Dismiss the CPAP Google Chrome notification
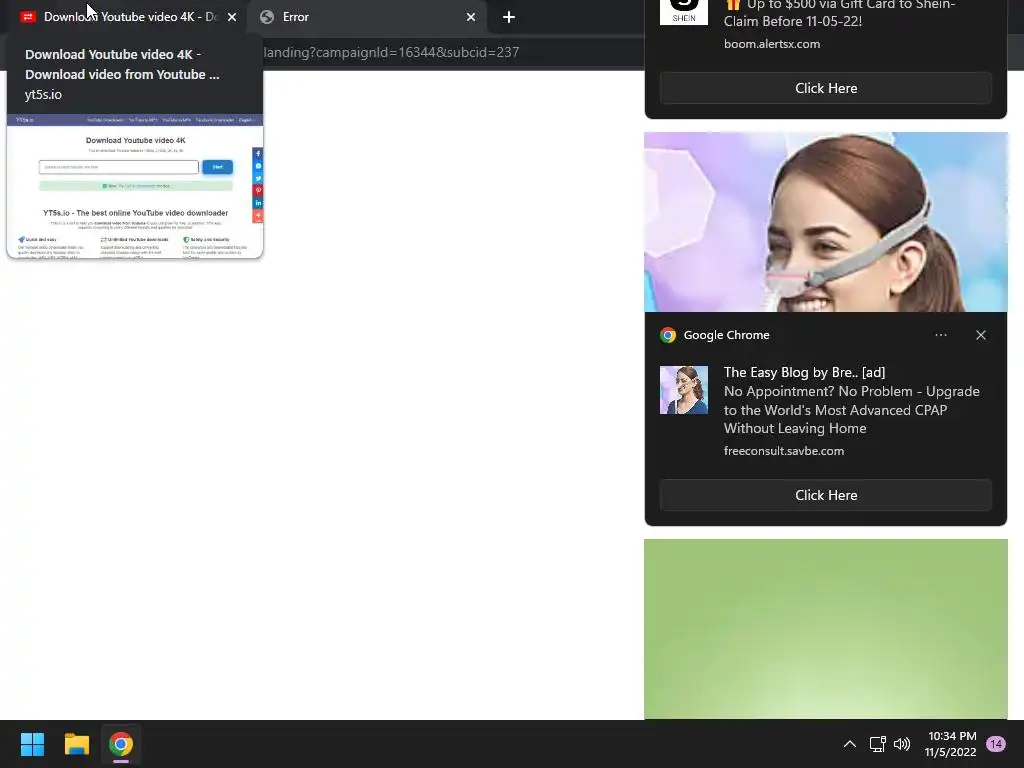1024x768 pixels. click(x=980, y=335)
